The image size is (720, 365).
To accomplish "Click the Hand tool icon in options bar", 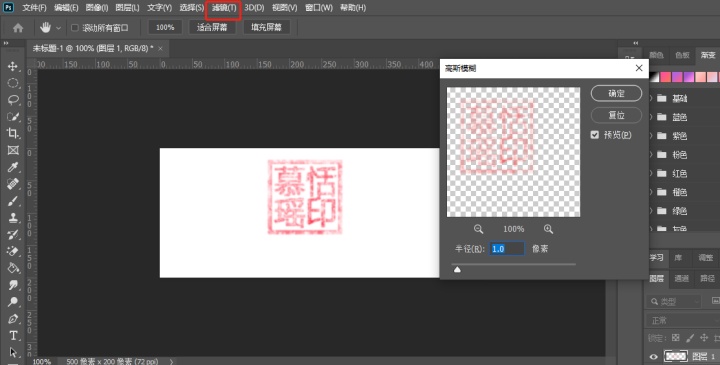I will tap(45, 28).
